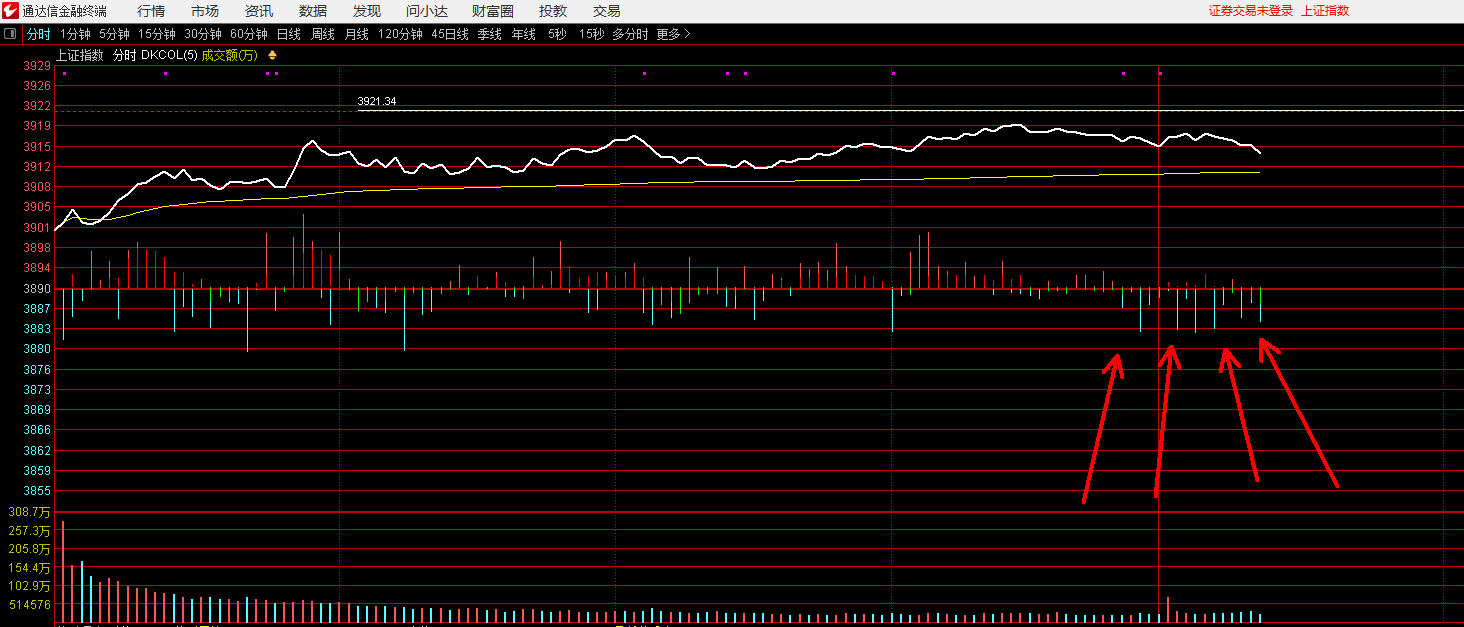Switch to the 15秒 chart period
Viewport: 1464px width, 627px height.
pyautogui.click(x=592, y=34)
